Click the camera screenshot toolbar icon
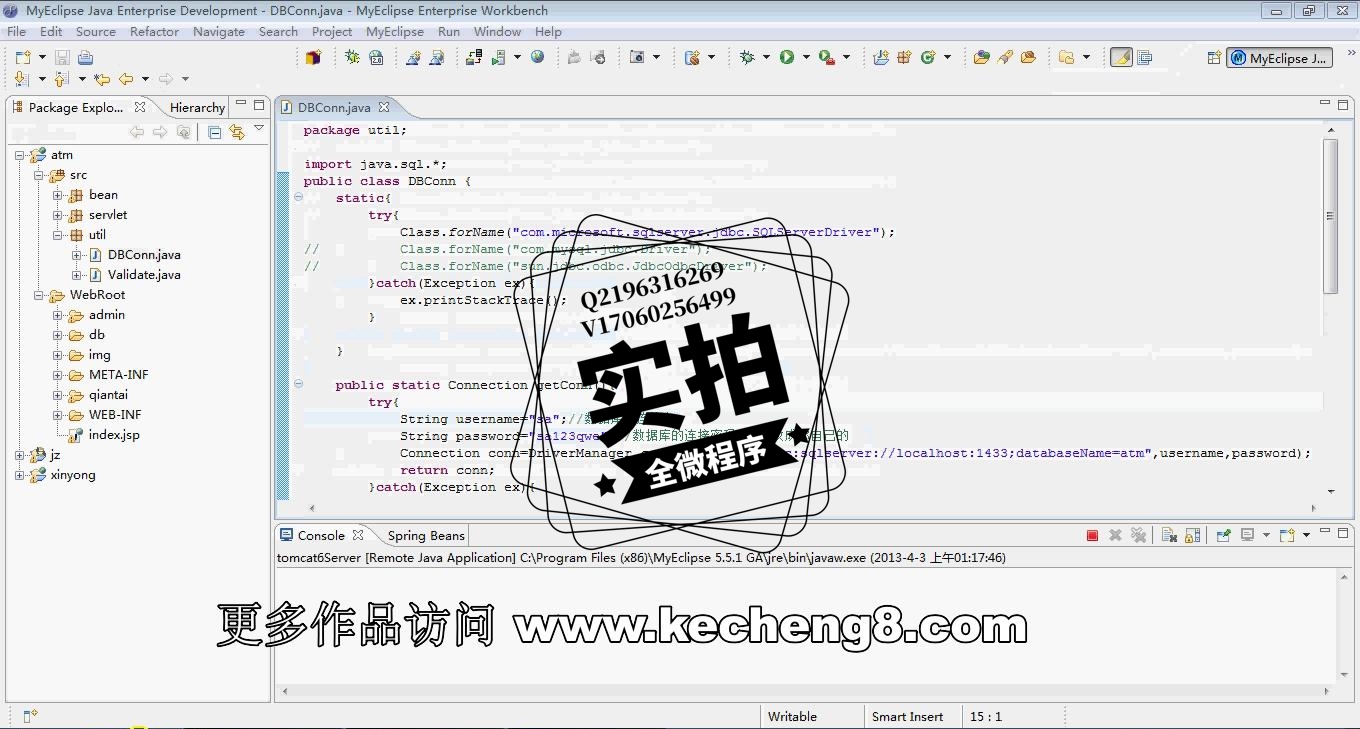 (637, 58)
